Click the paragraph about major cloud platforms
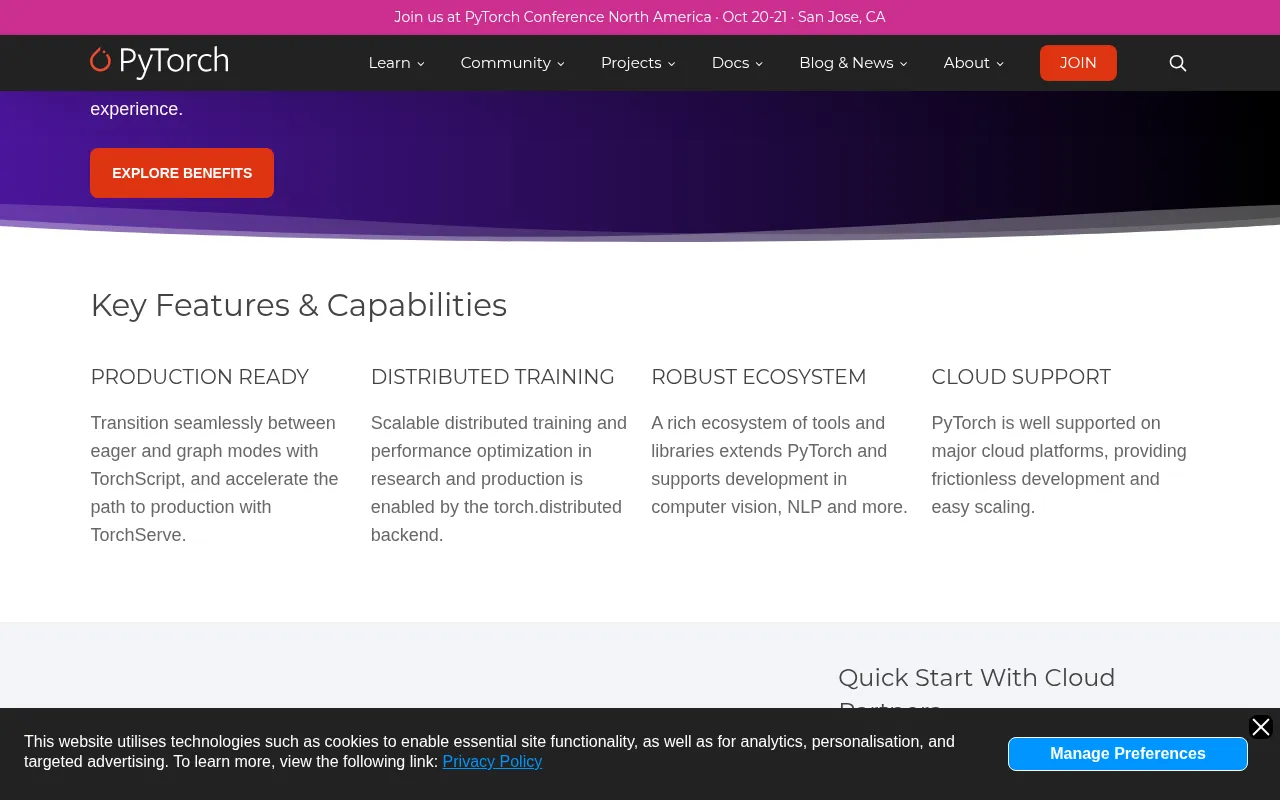 point(1060,465)
